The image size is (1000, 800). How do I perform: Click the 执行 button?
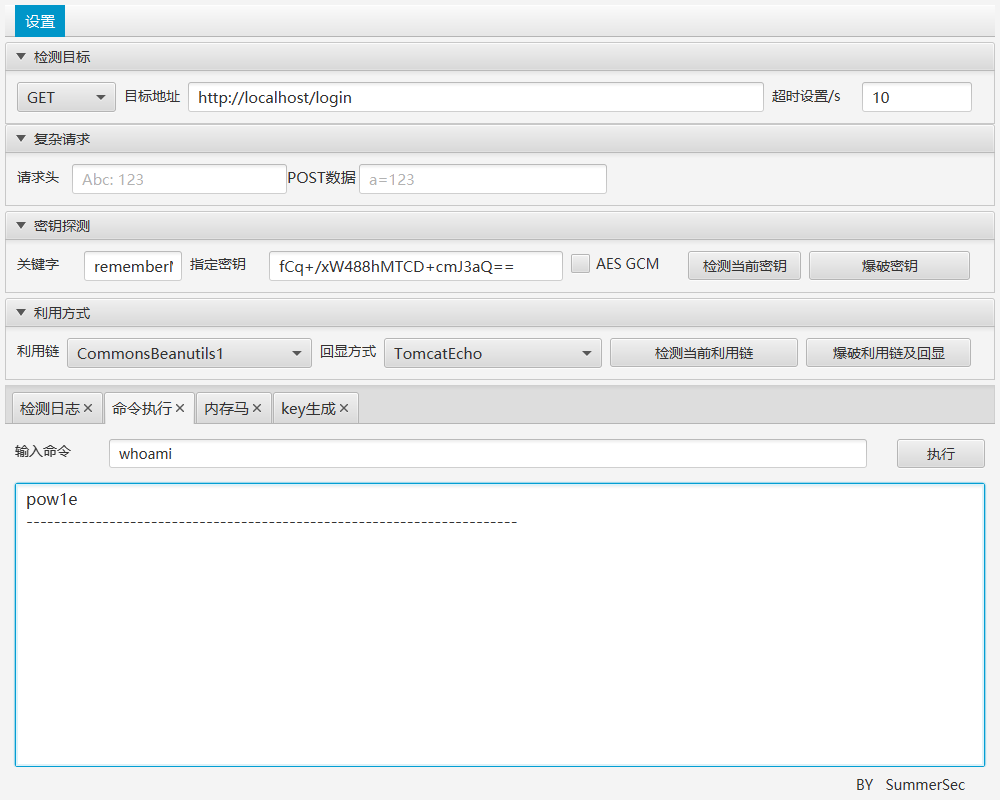tap(940, 454)
